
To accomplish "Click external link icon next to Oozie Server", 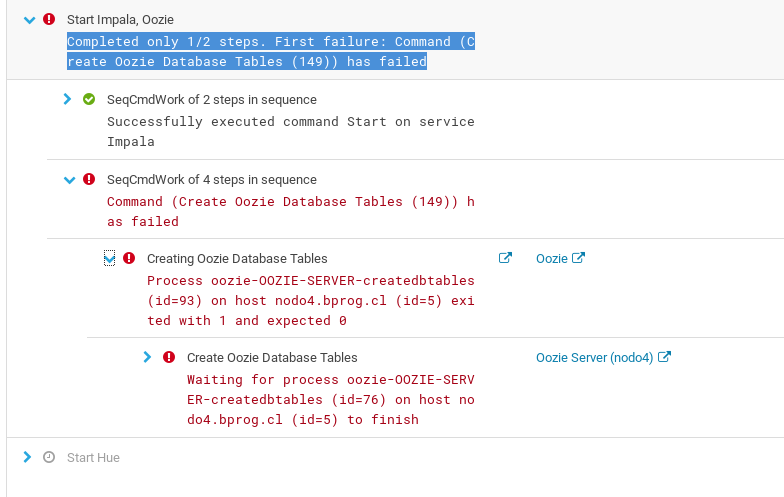I will [x=665, y=357].
